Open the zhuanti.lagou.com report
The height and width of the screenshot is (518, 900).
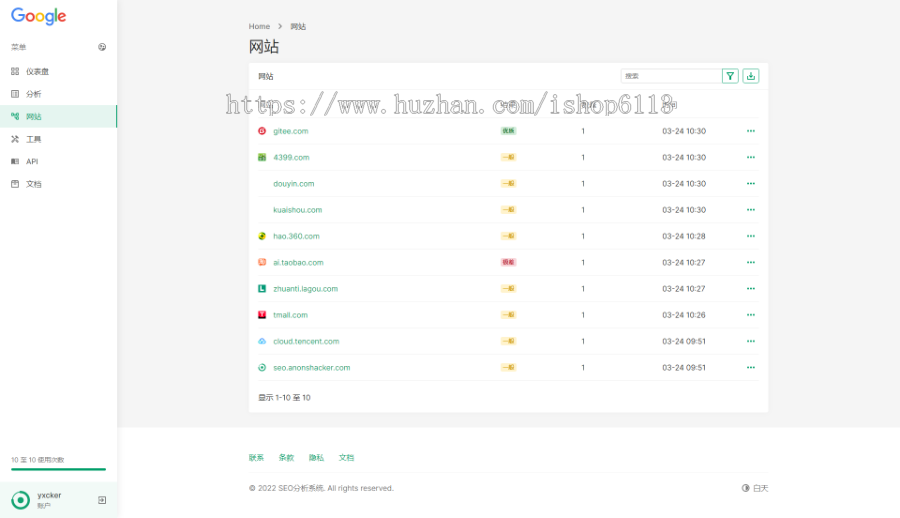pyautogui.click(x=305, y=289)
